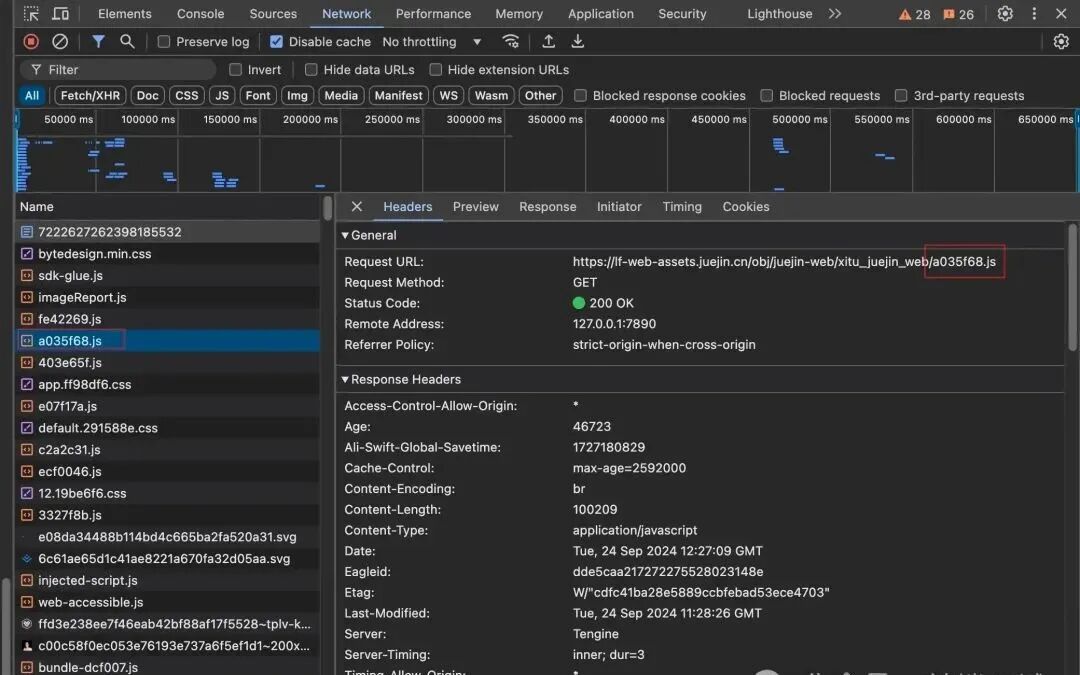The height and width of the screenshot is (675, 1080).
Task: Click the inspect element picker icon
Action: 31,14
